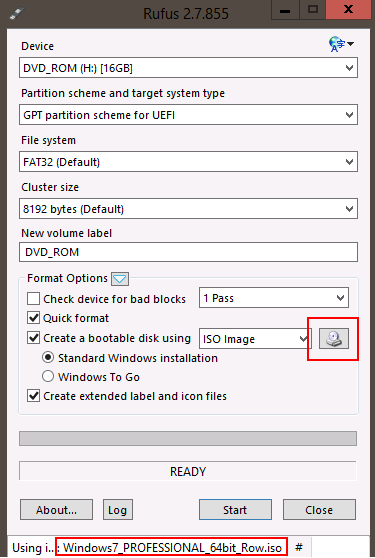The image size is (375, 558).
Task: Toggle the Format Options advanced arrow
Action: 120,279
